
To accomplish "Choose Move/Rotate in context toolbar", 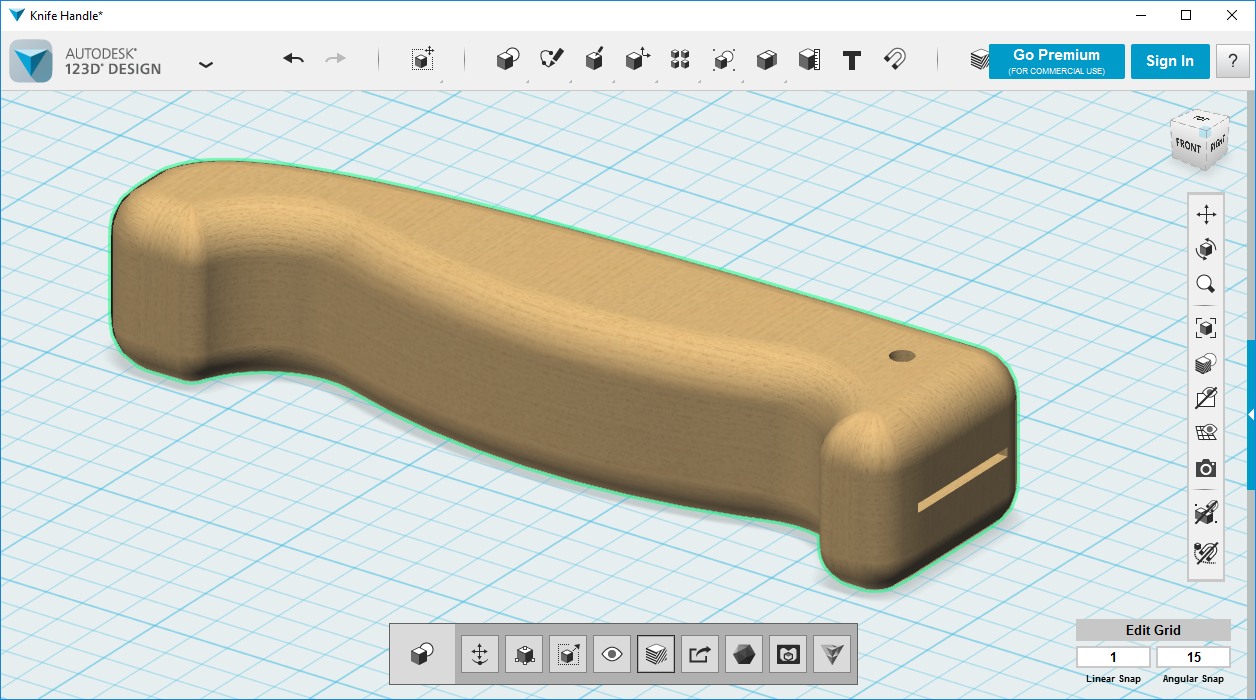I will pos(479,655).
